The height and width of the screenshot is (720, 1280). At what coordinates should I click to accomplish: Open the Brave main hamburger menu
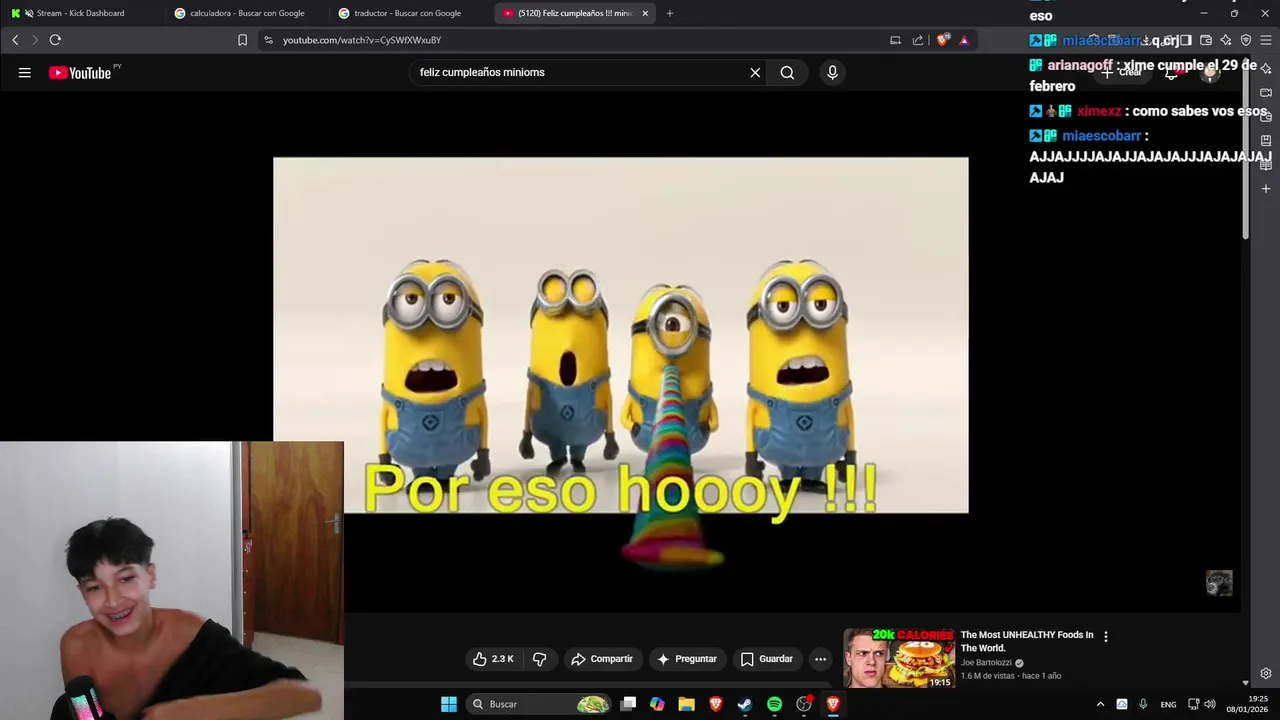click(1266, 40)
